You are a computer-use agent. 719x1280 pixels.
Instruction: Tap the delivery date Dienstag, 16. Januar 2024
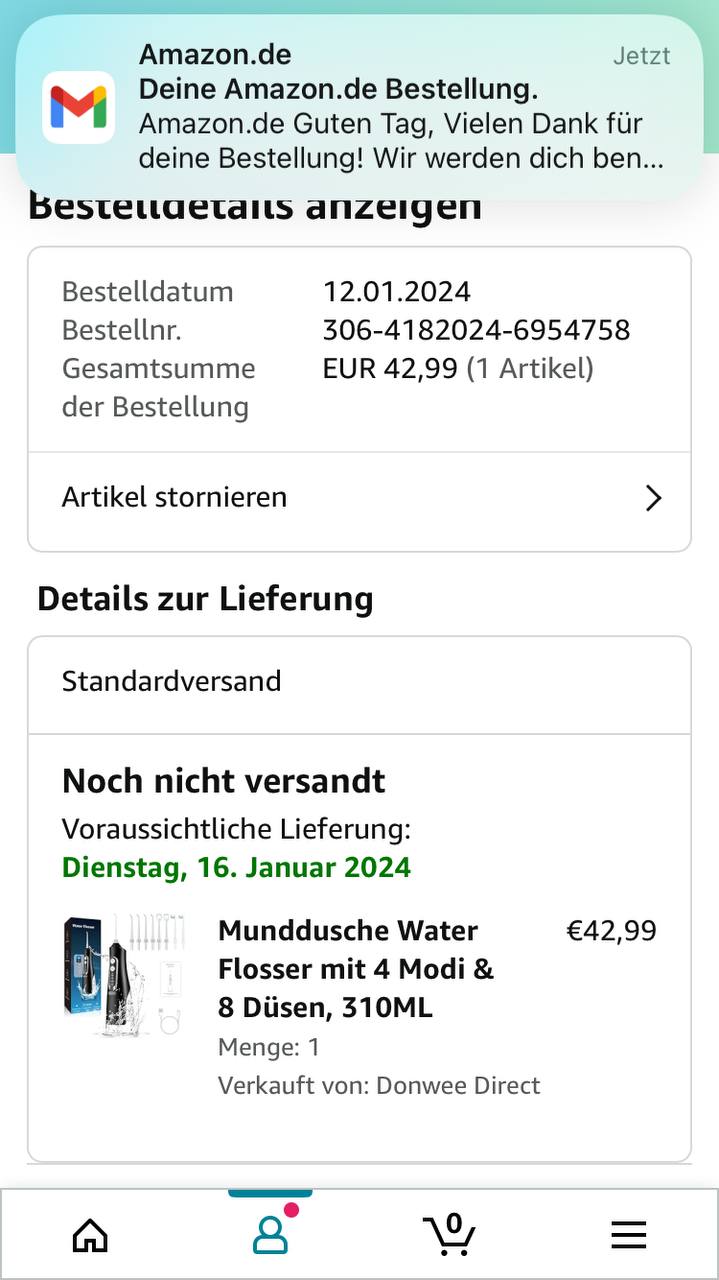pos(236,867)
